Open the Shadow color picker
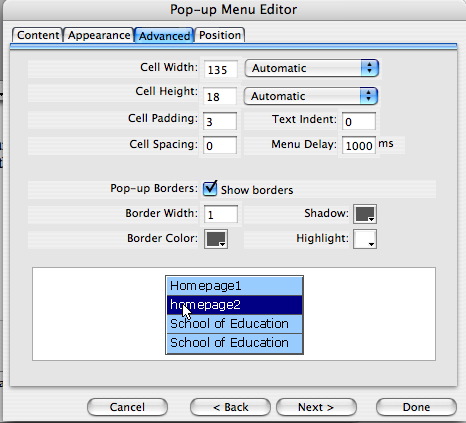 (x=365, y=214)
